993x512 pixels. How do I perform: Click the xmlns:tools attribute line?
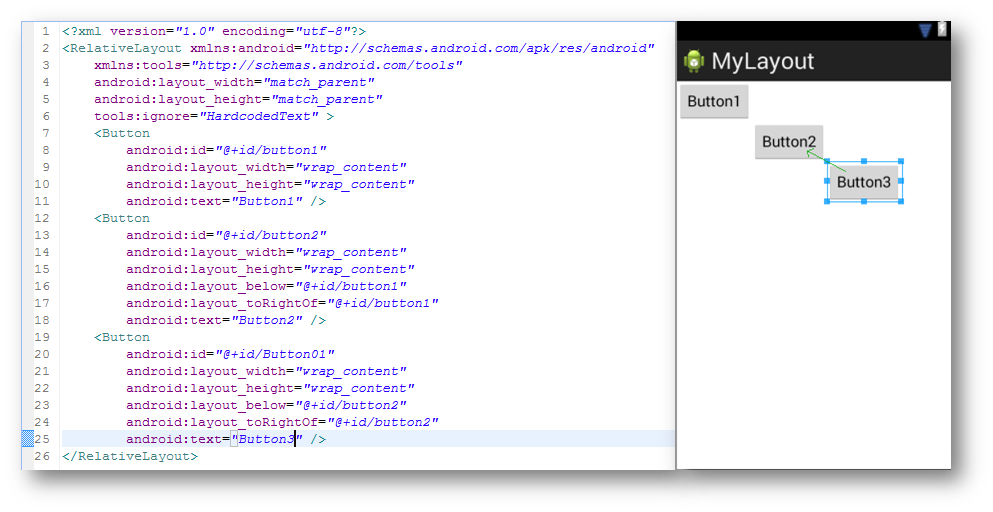pyautogui.click(x=278, y=65)
